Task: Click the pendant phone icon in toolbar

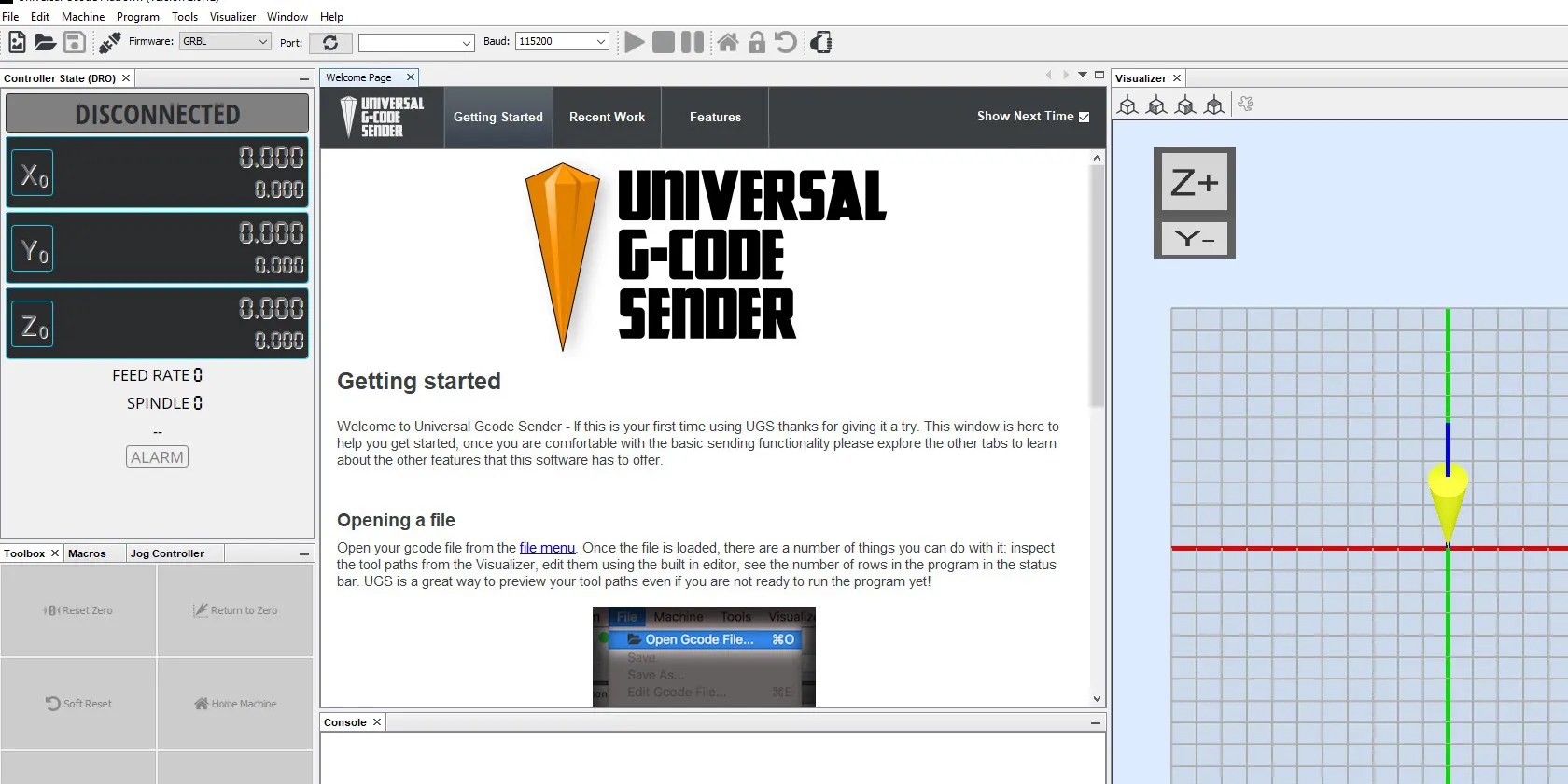Action: click(x=821, y=42)
